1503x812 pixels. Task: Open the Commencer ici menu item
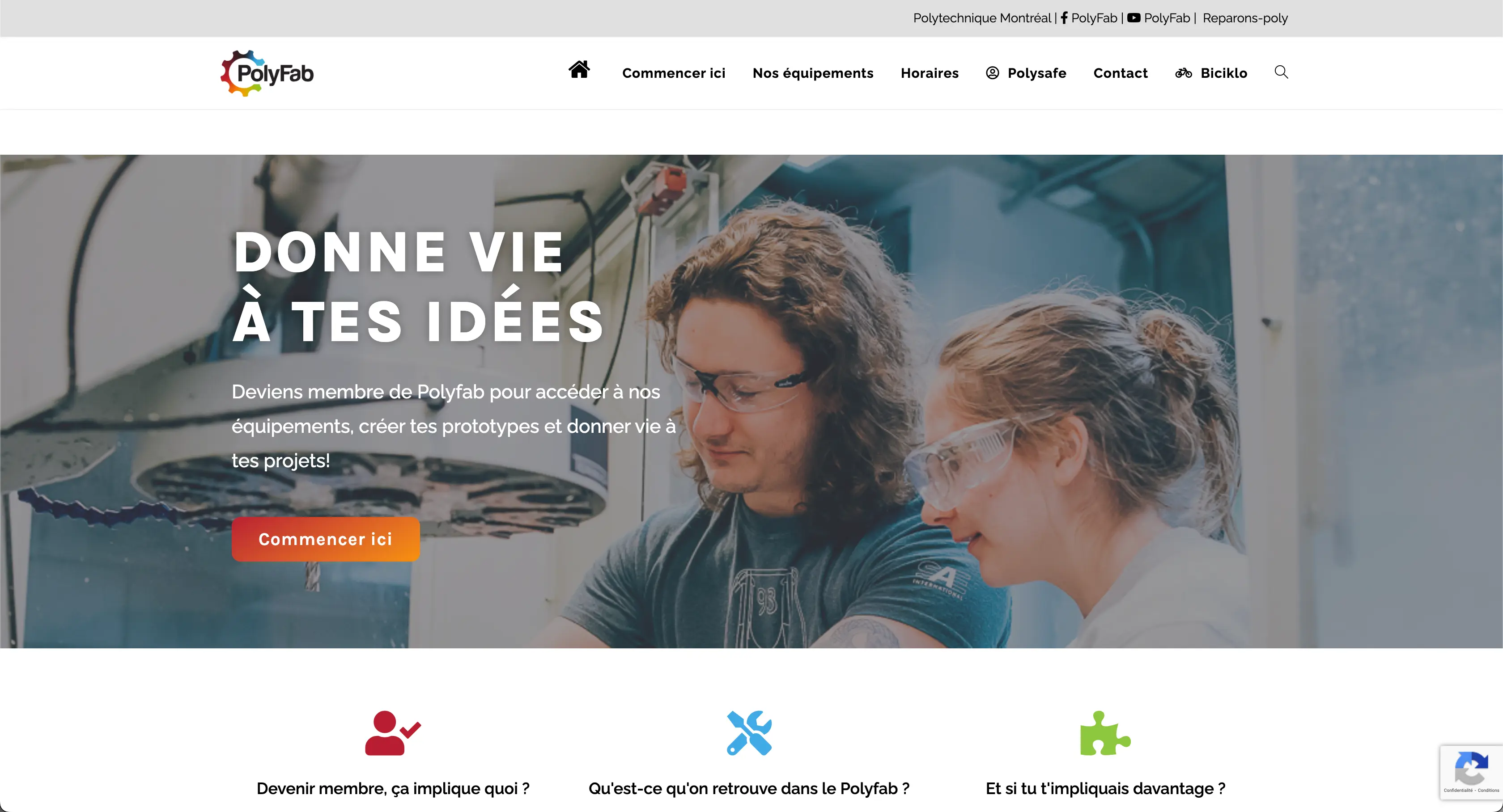pyautogui.click(x=673, y=73)
